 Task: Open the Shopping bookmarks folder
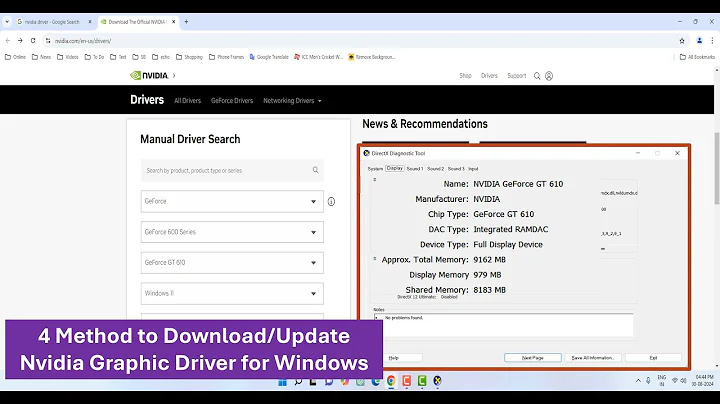pos(189,57)
